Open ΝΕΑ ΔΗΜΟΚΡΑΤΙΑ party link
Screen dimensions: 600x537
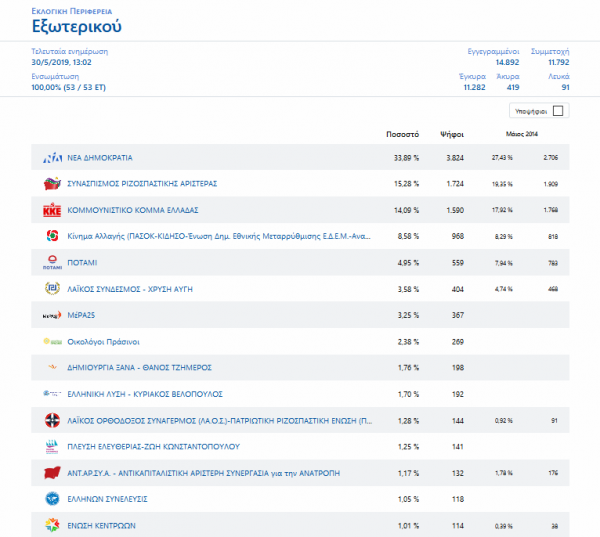pyautogui.click(x=100, y=158)
